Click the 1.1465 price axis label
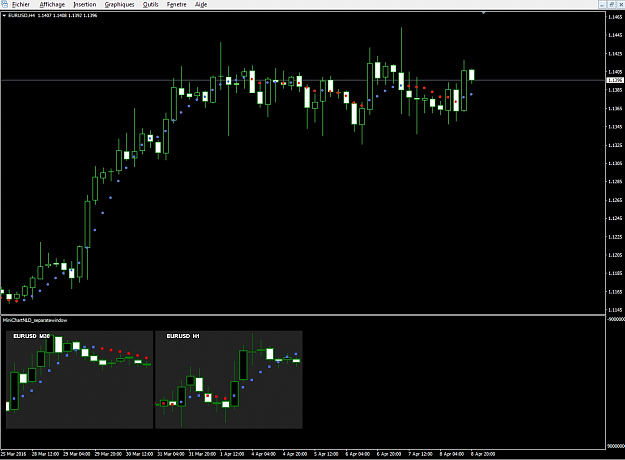The image size is (625, 460). [615, 17]
